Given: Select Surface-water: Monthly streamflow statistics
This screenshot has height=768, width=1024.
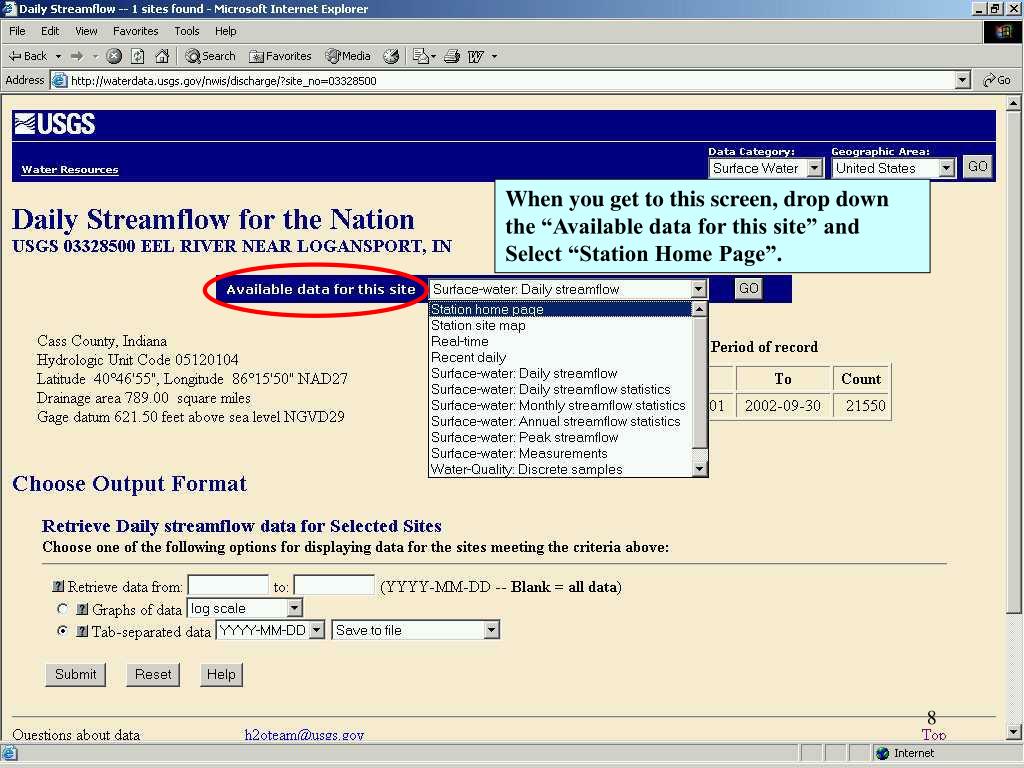Looking at the screenshot, I should tap(560, 406).
